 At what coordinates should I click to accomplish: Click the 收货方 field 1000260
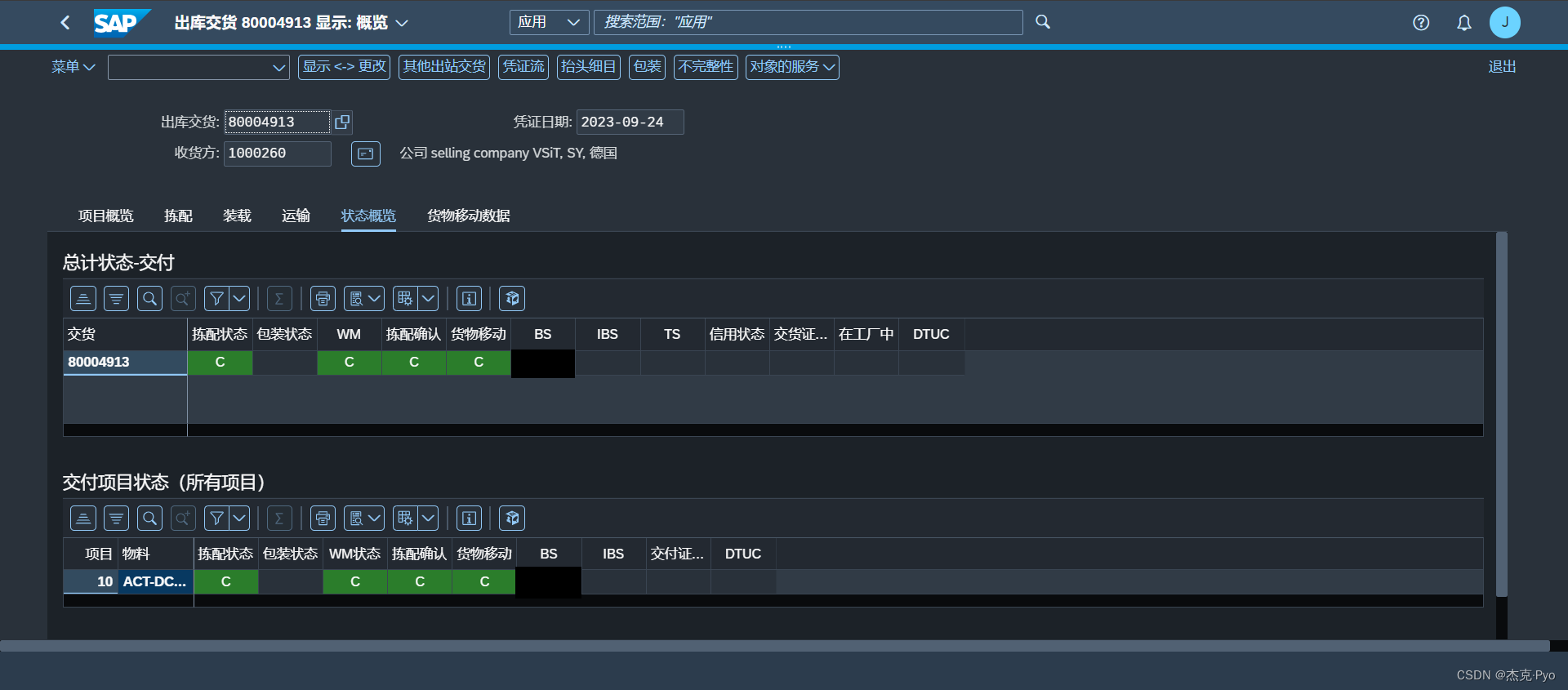(278, 154)
